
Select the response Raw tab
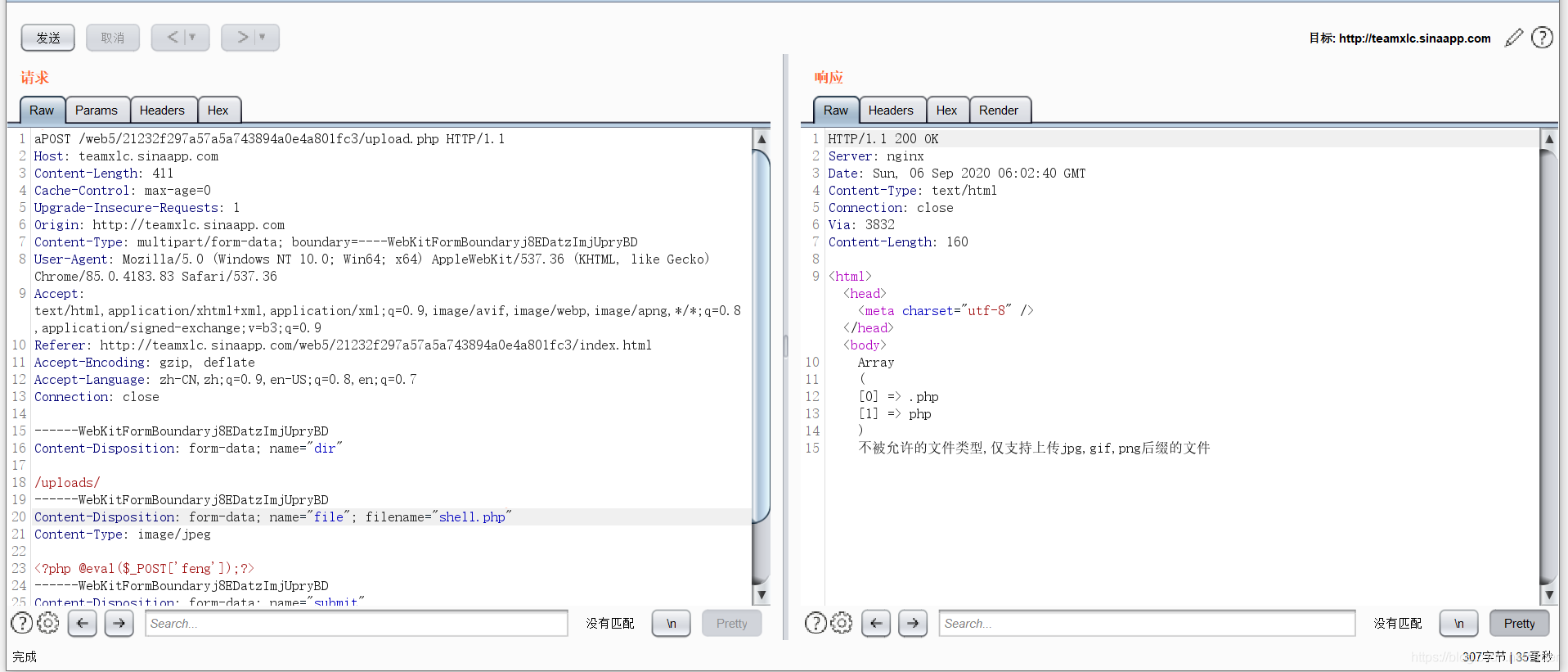(836, 110)
